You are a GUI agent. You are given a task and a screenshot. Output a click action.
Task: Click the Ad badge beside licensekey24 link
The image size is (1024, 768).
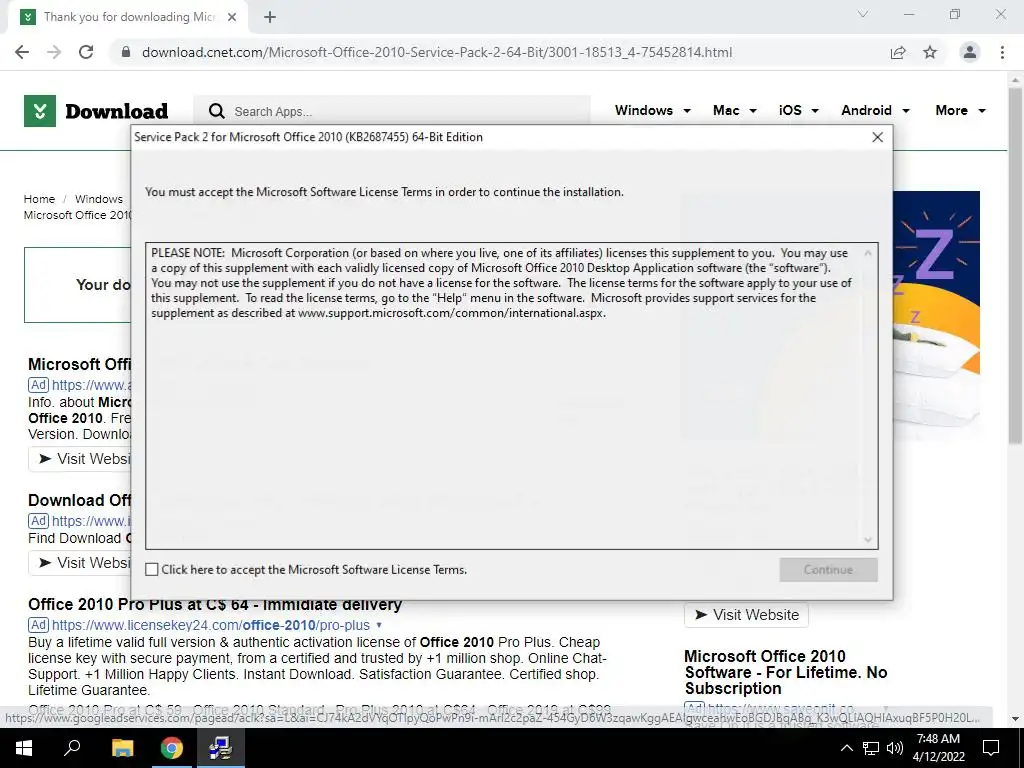[39, 626]
